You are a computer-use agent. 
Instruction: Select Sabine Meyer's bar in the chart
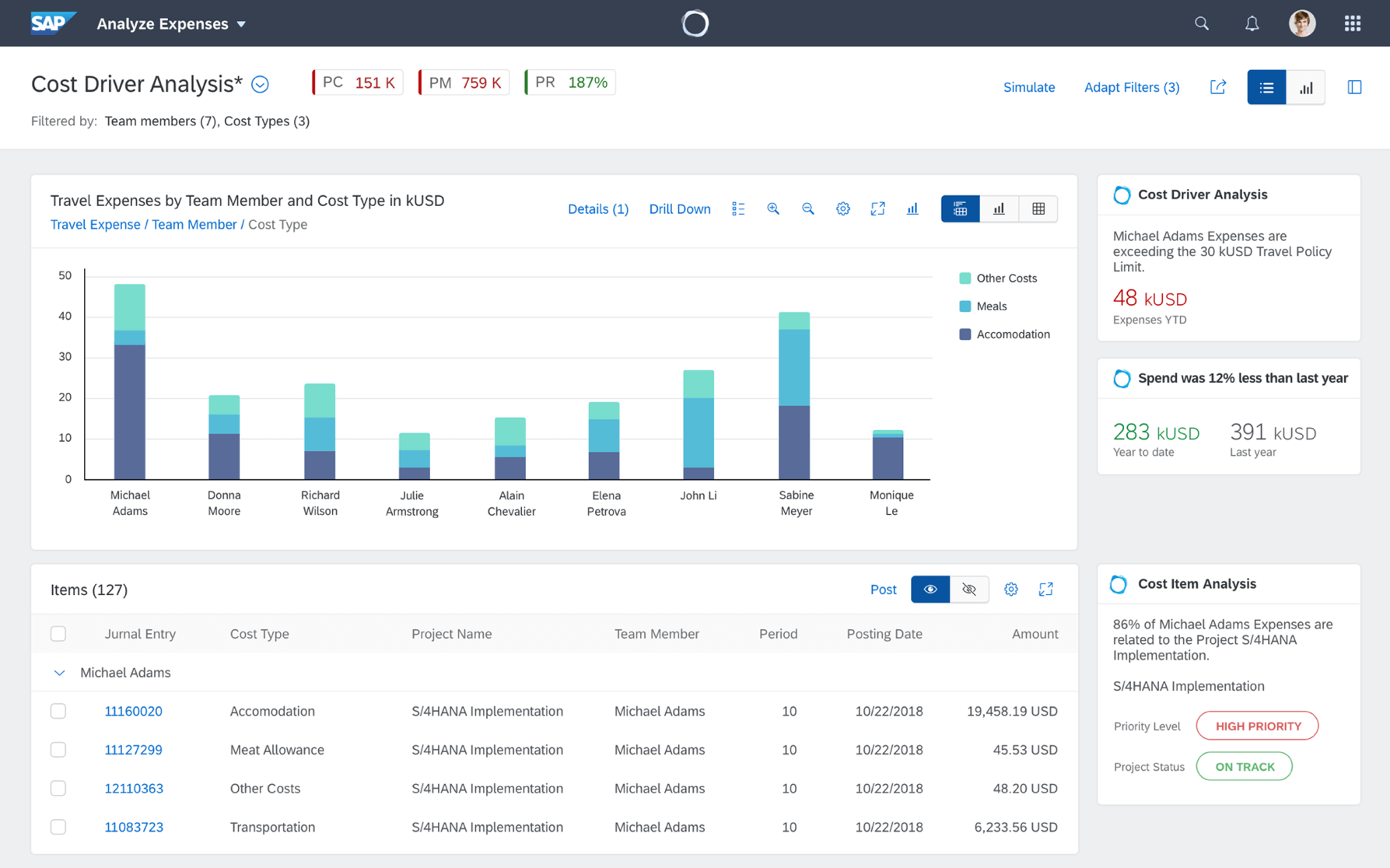coord(794,395)
